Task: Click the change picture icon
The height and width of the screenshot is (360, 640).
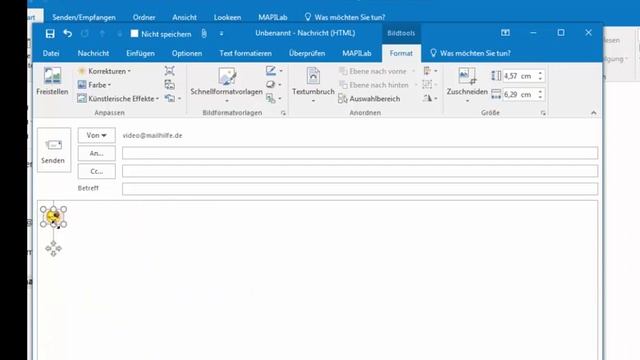Action: click(x=169, y=84)
